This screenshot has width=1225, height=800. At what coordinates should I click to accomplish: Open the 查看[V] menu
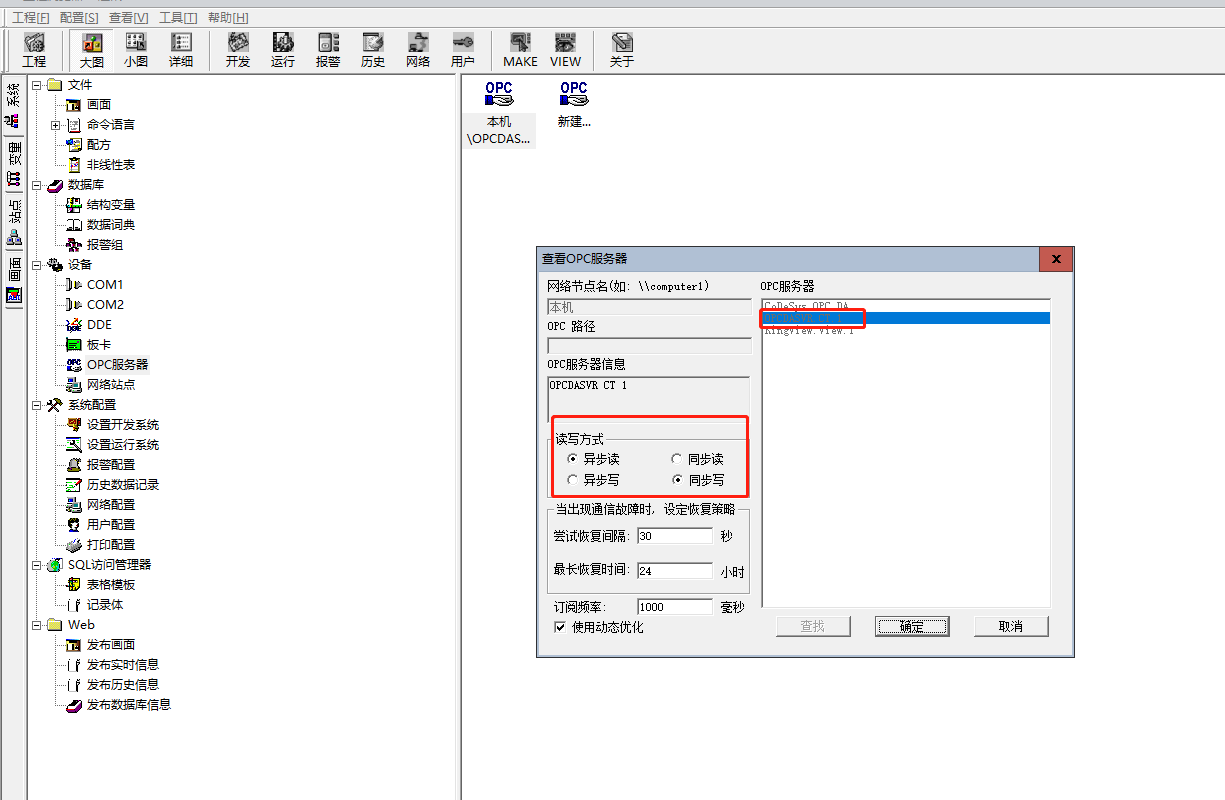(129, 17)
